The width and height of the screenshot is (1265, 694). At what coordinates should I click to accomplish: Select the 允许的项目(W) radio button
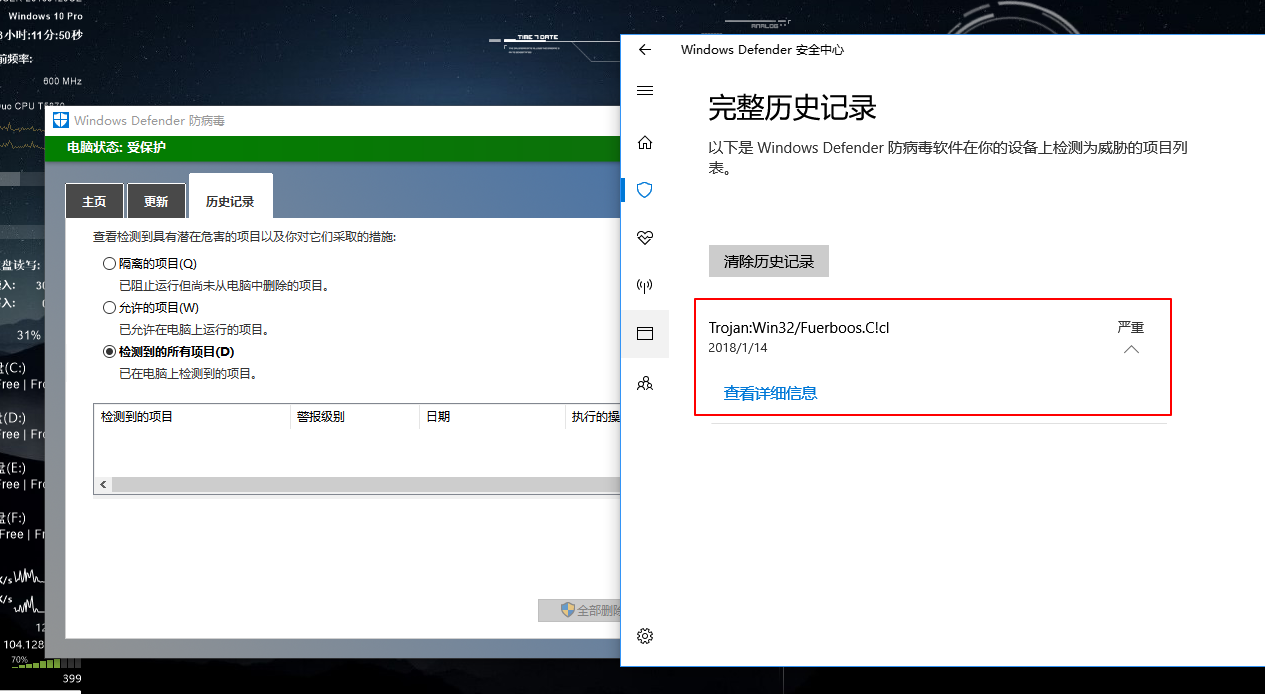click(109, 308)
